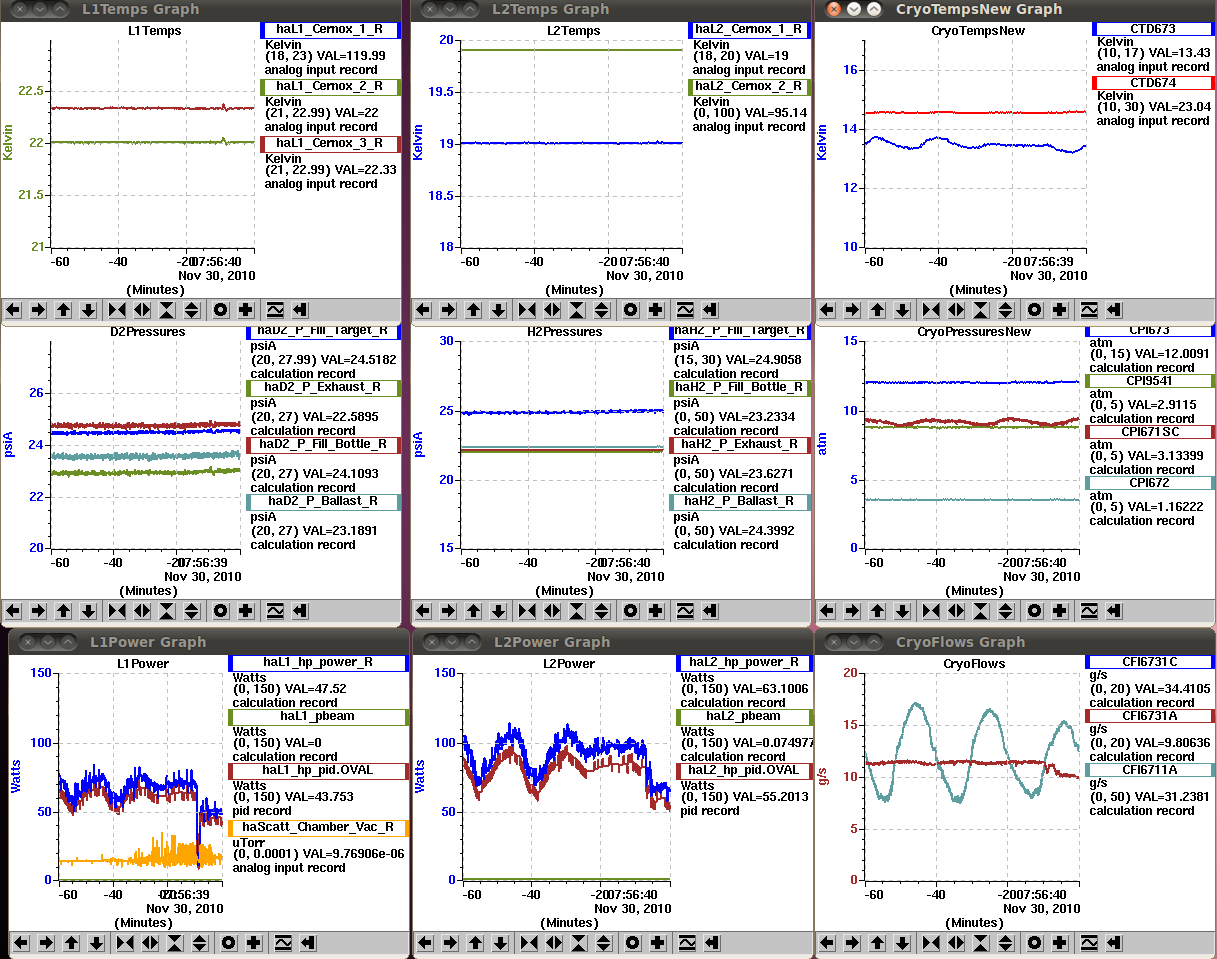Screen dimensions: 1217x959
Task: Select the haH2_P_Fill_Bottle_R legend entry
Action: pos(740,388)
